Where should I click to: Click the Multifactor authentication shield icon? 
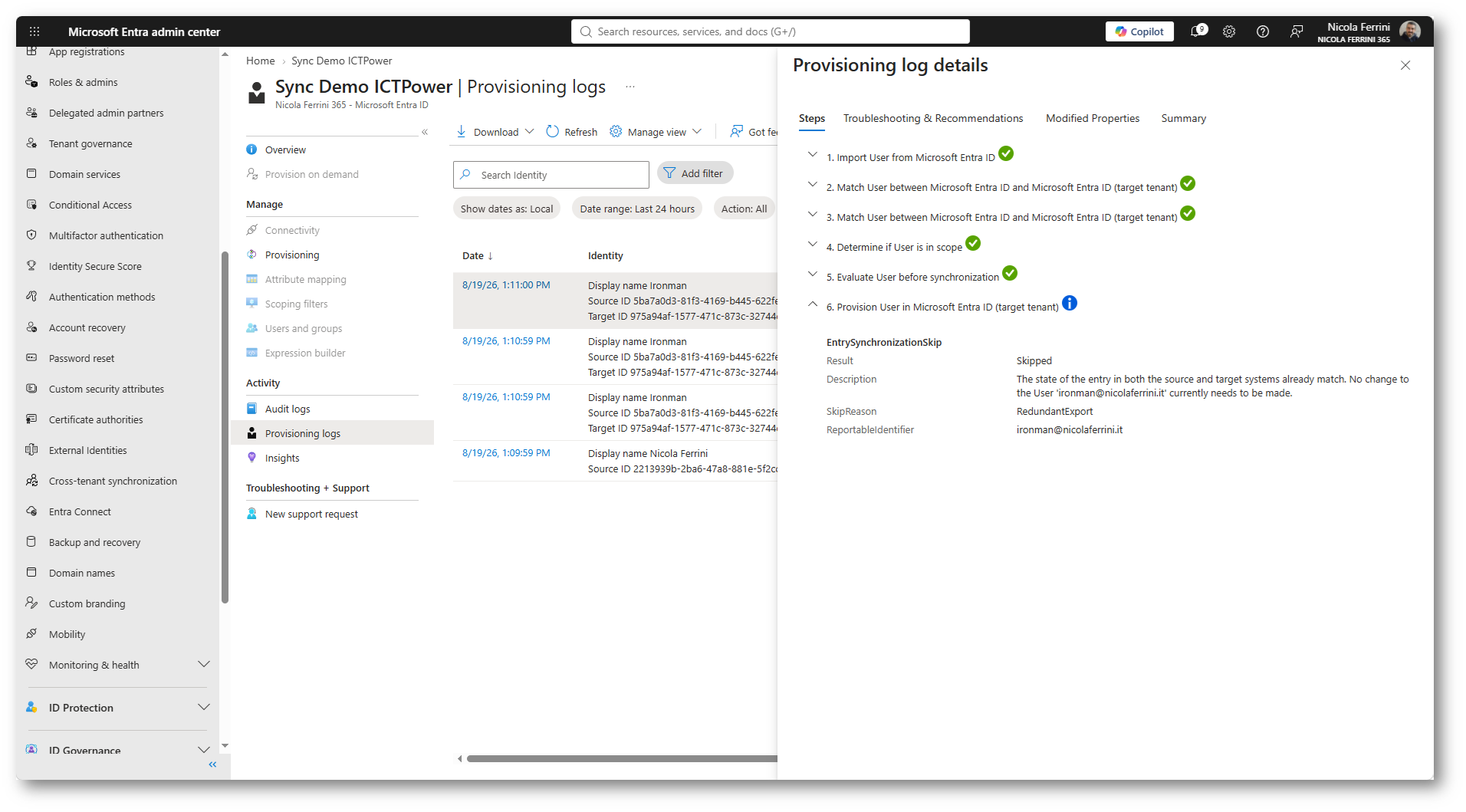31,235
